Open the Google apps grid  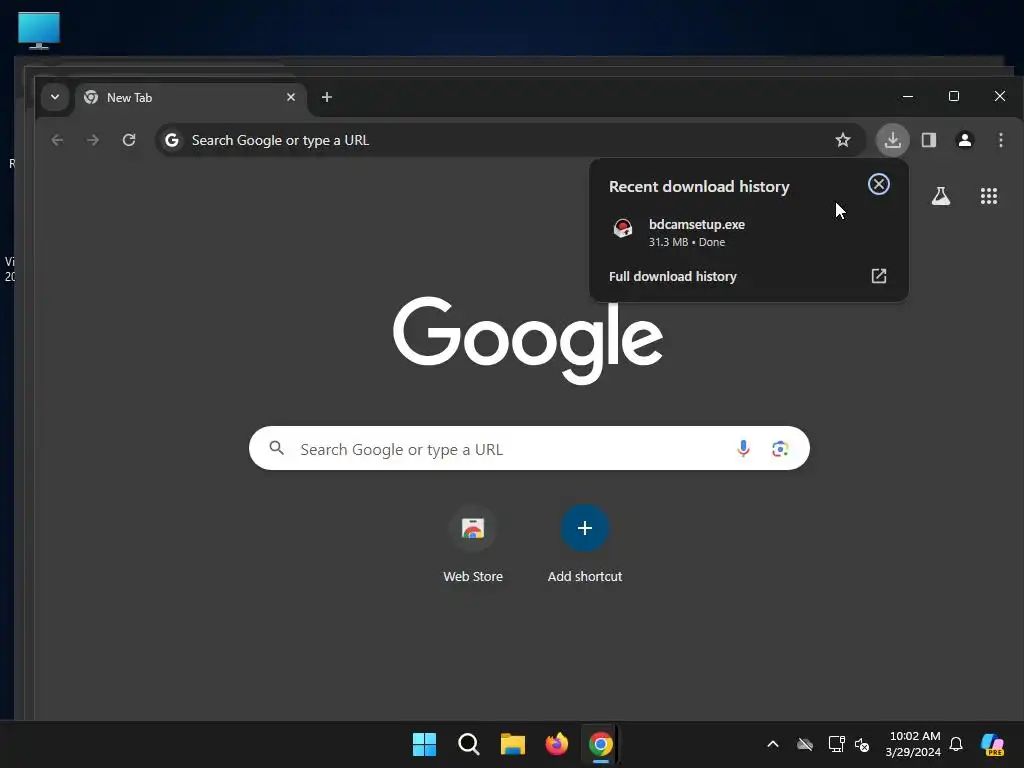point(989,196)
